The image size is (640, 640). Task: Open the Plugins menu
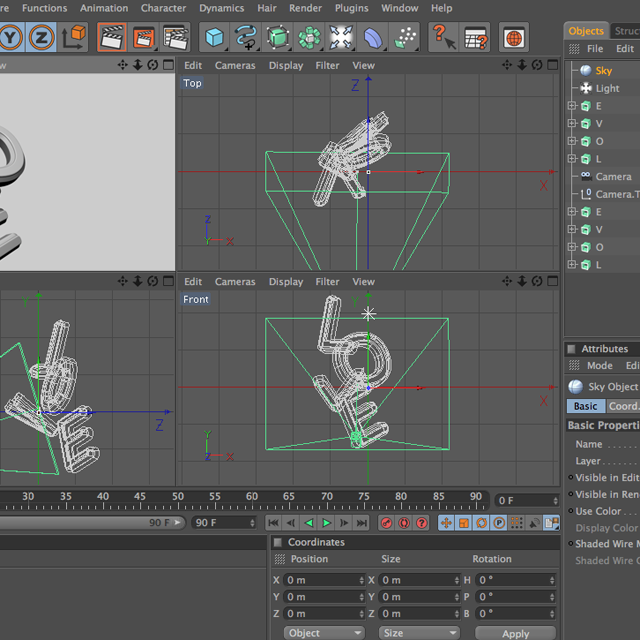coord(351,8)
